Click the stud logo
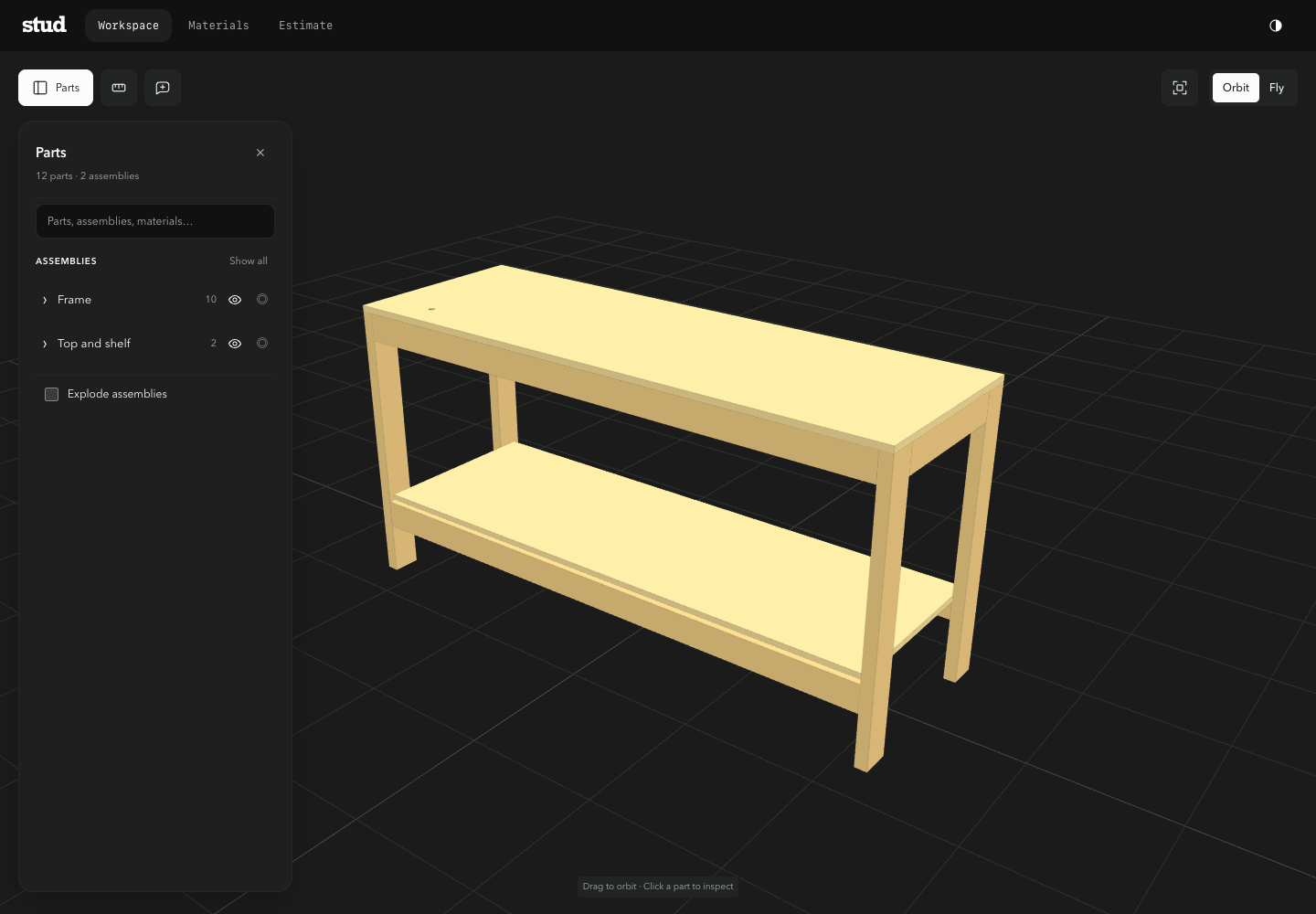 [44, 25]
